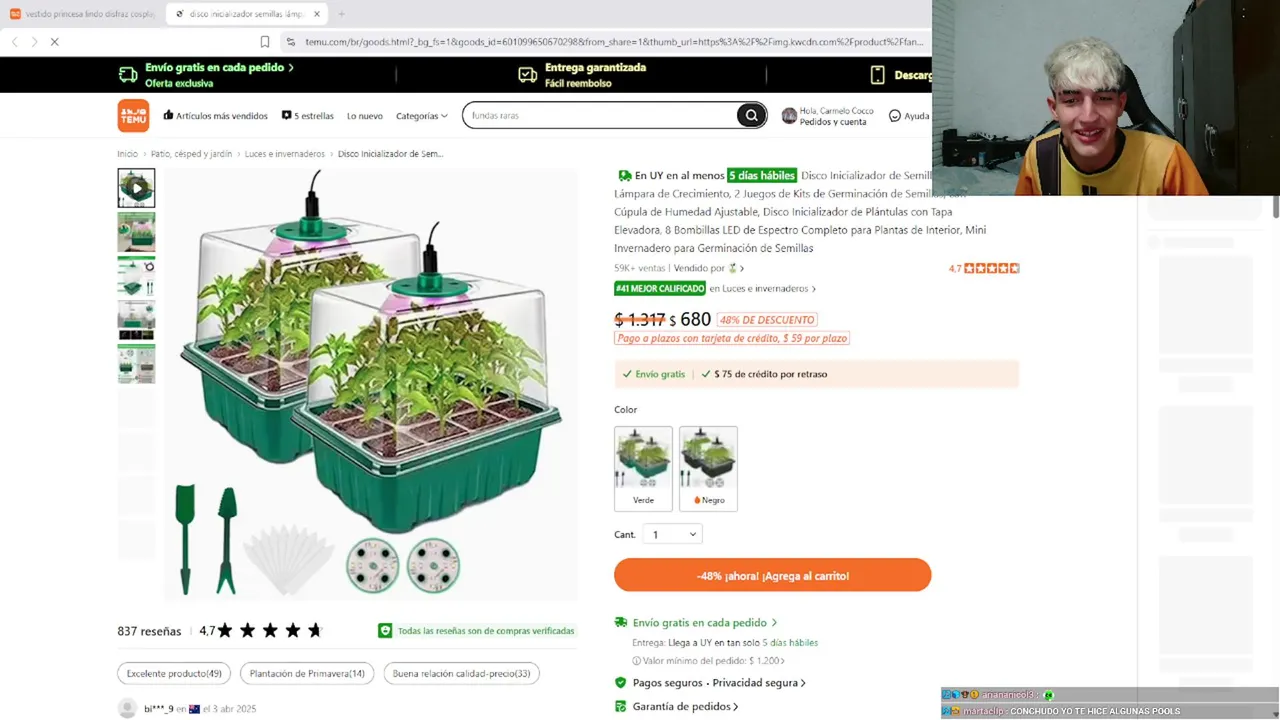Select the first video product thumbnail
The image size is (1280, 720).
click(x=136, y=188)
